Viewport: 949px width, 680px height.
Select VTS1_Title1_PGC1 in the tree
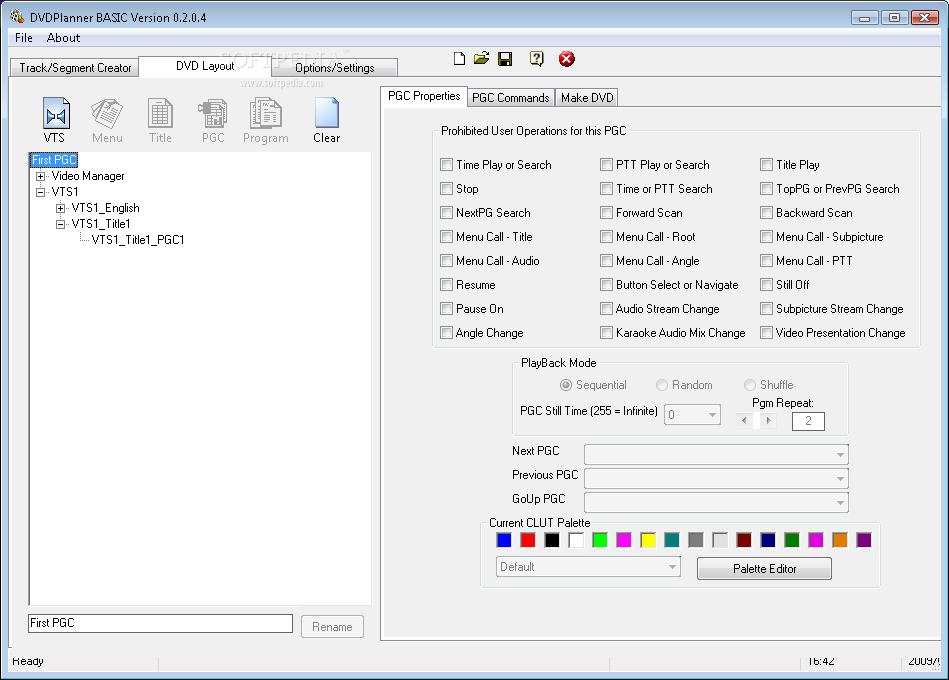point(138,240)
